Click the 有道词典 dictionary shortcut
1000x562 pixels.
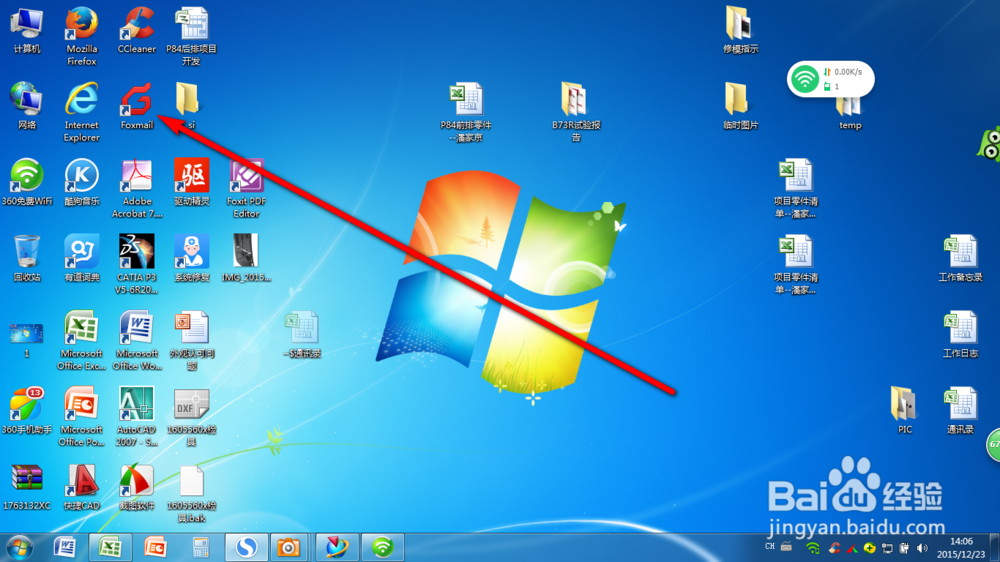click(82, 258)
